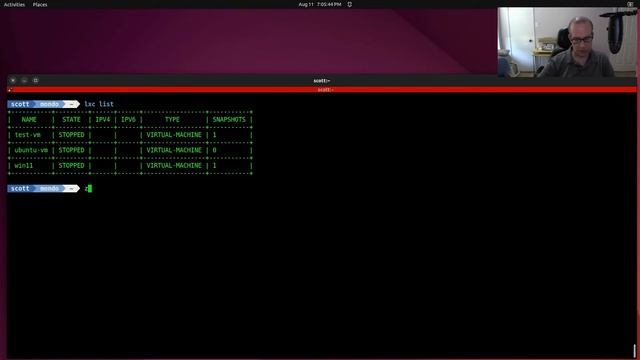Click 'mondo' segment of the bottom prompt
Image resolution: width=640 pixels, height=360 pixels.
(x=49, y=189)
